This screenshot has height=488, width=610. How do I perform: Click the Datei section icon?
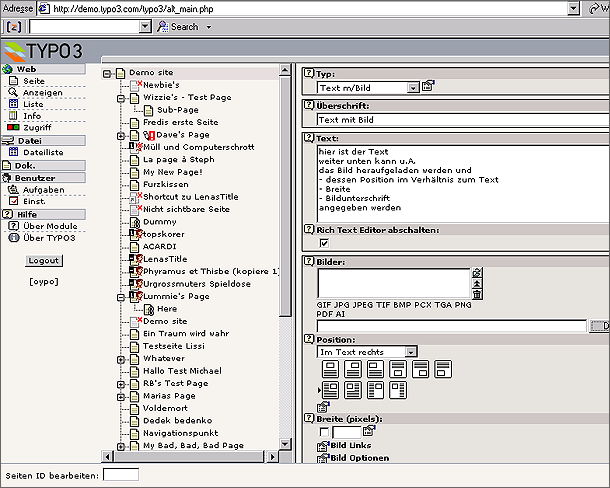click(8, 140)
